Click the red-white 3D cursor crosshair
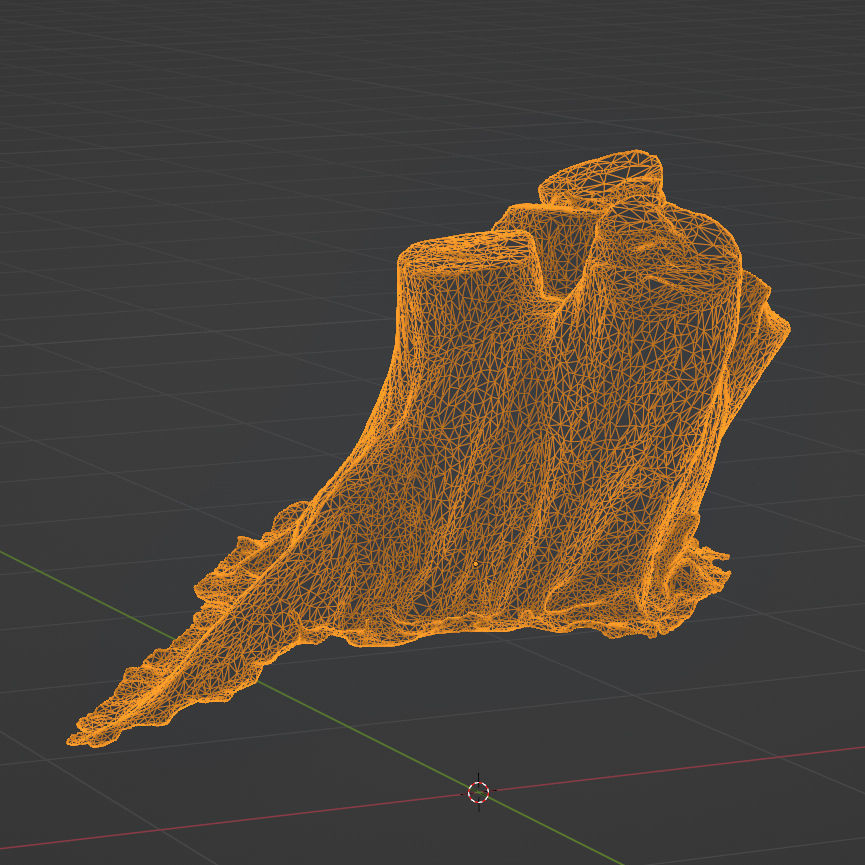Screen dimensions: 865x865 point(478,792)
